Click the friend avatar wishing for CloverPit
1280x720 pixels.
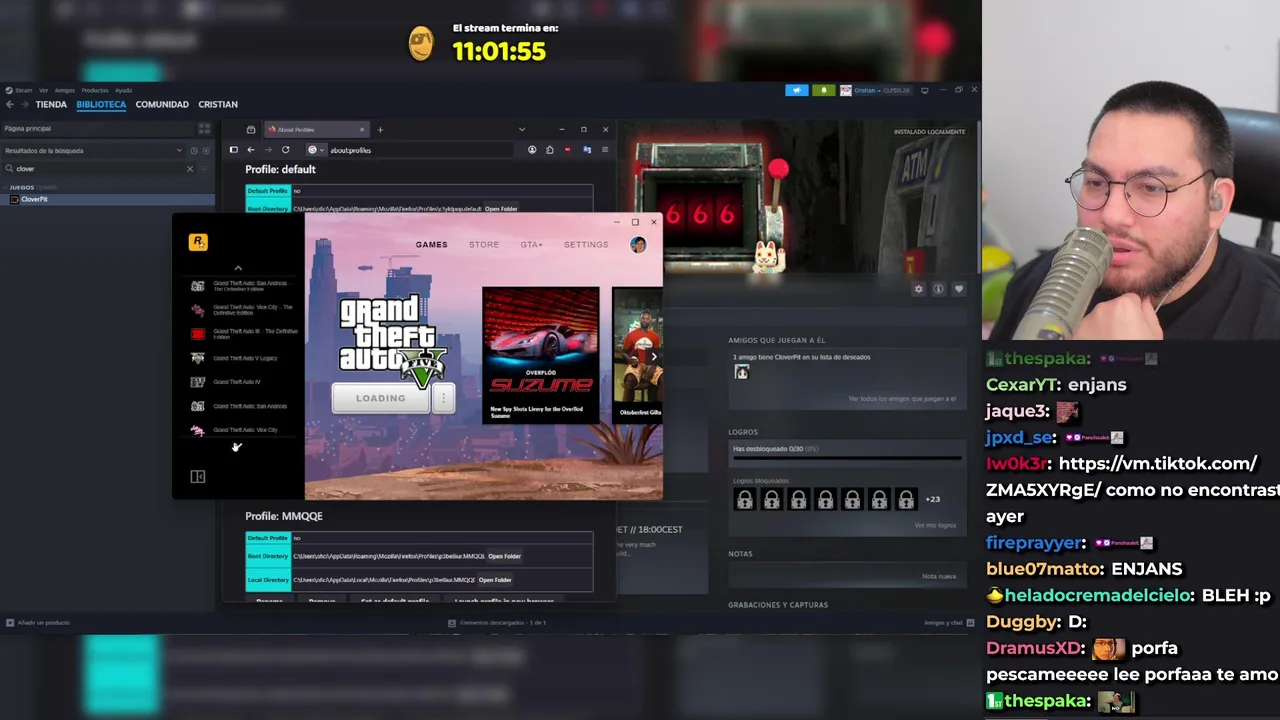pyautogui.click(x=741, y=372)
